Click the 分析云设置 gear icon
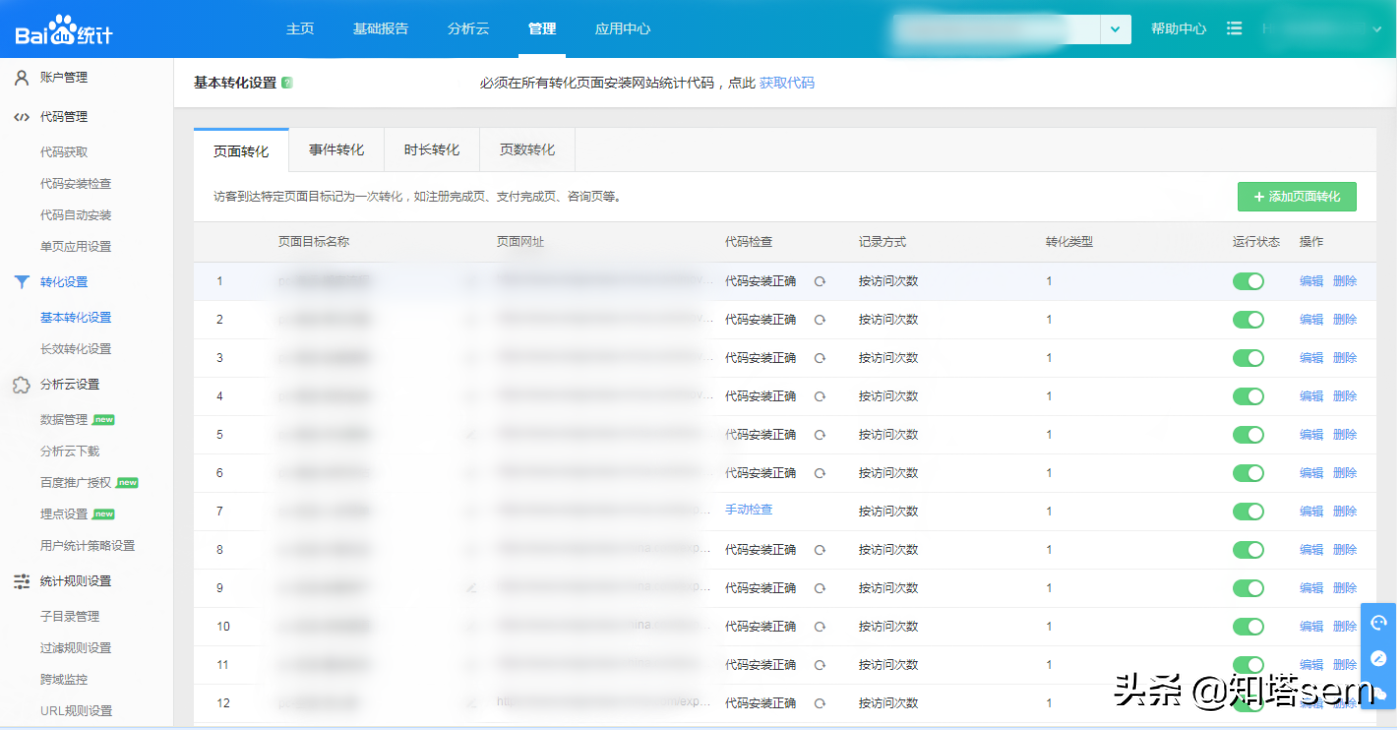 point(21,385)
